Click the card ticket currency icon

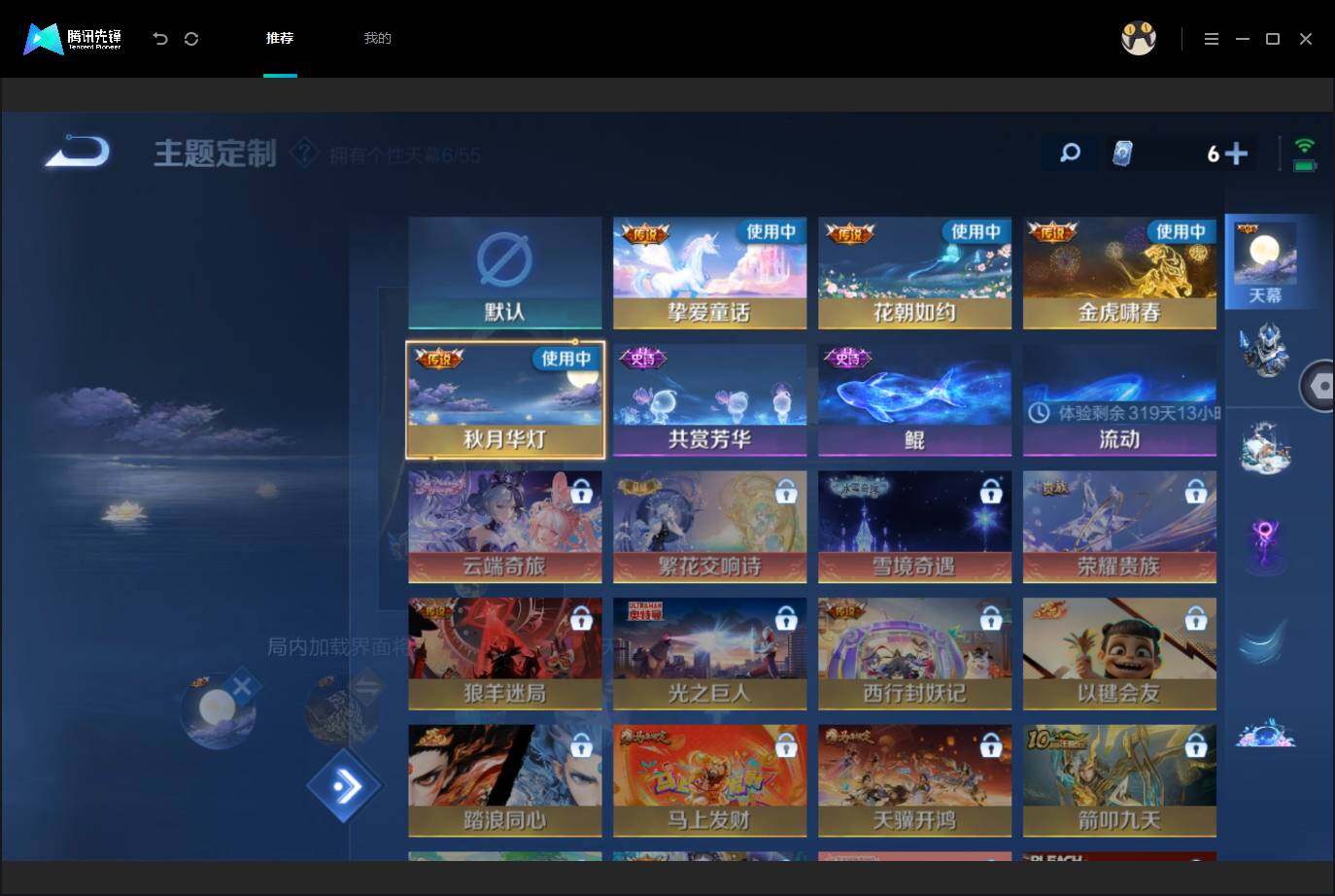(1122, 154)
